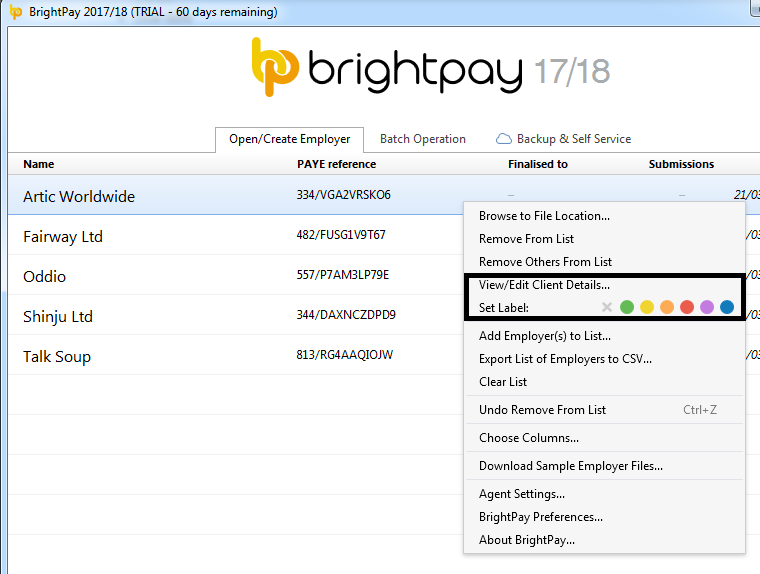
Task: Select Clear List menu entry
Action: coord(604,382)
